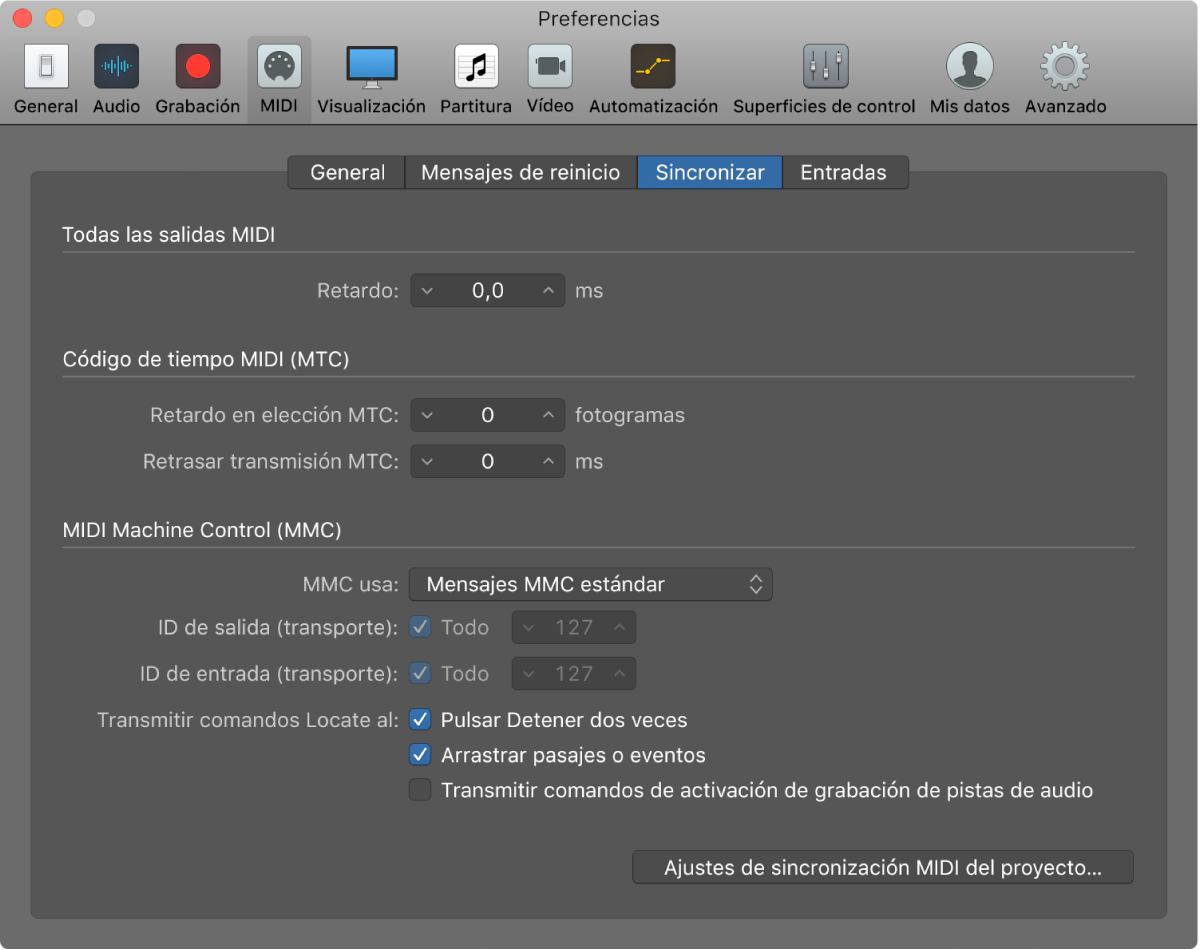Open the MMC usa dropdown menu
The width and height of the screenshot is (1200, 950).
590,584
